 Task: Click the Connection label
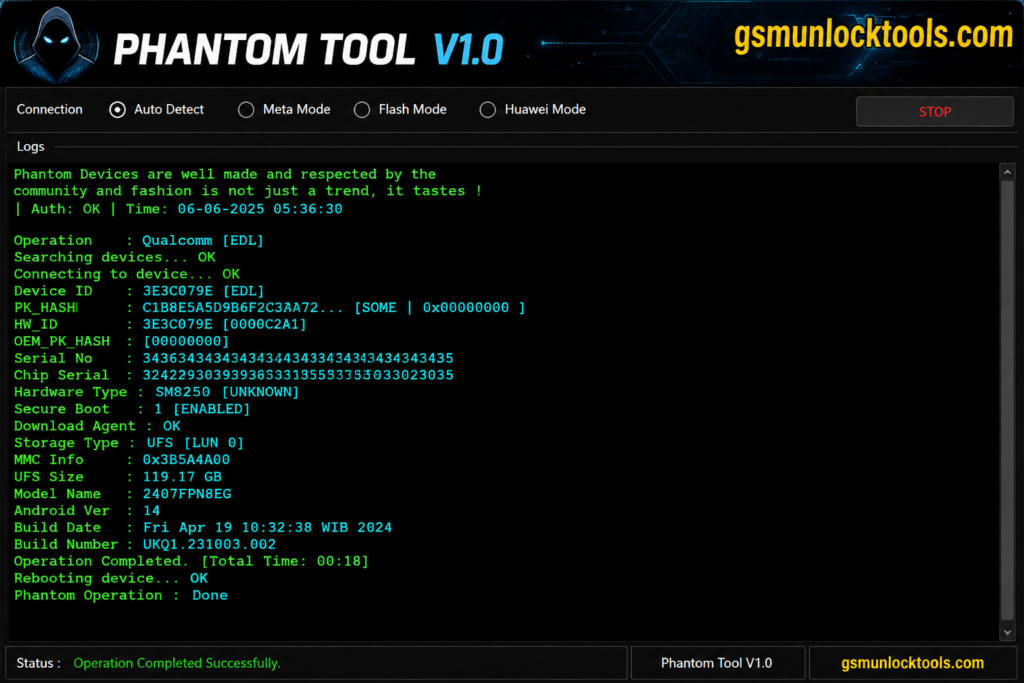click(x=50, y=110)
